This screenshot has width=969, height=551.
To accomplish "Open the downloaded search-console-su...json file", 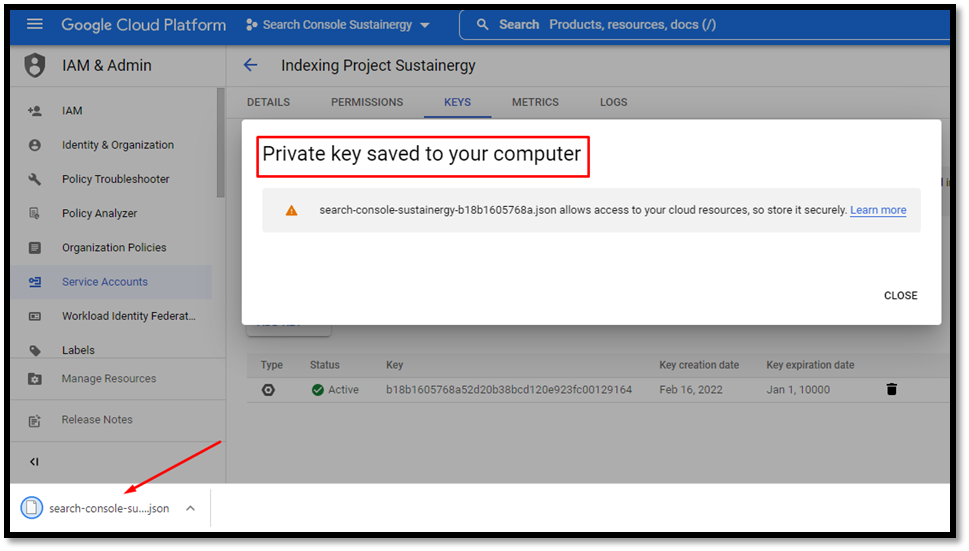I will click(x=109, y=508).
